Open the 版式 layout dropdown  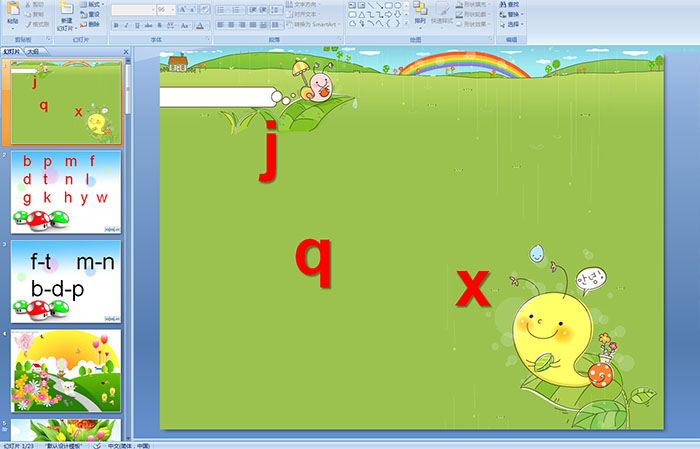point(93,4)
